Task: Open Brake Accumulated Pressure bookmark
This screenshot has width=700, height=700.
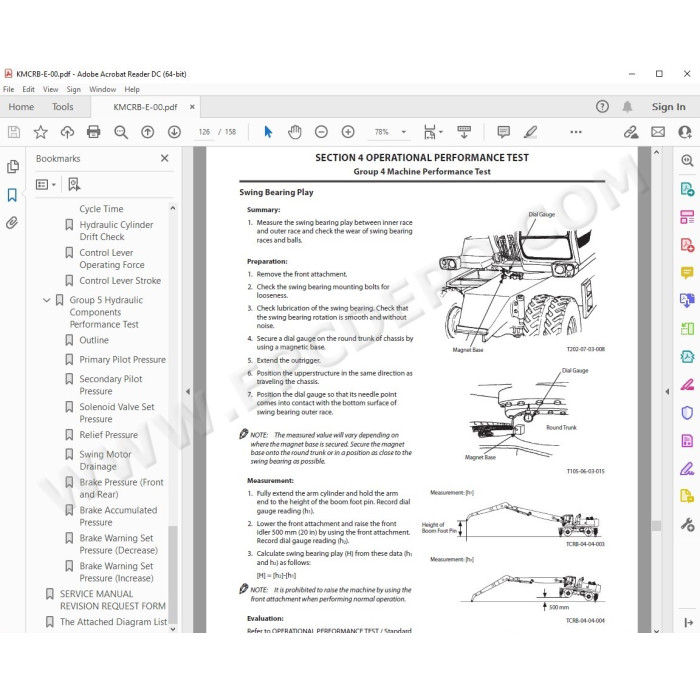Action: (118, 516)
